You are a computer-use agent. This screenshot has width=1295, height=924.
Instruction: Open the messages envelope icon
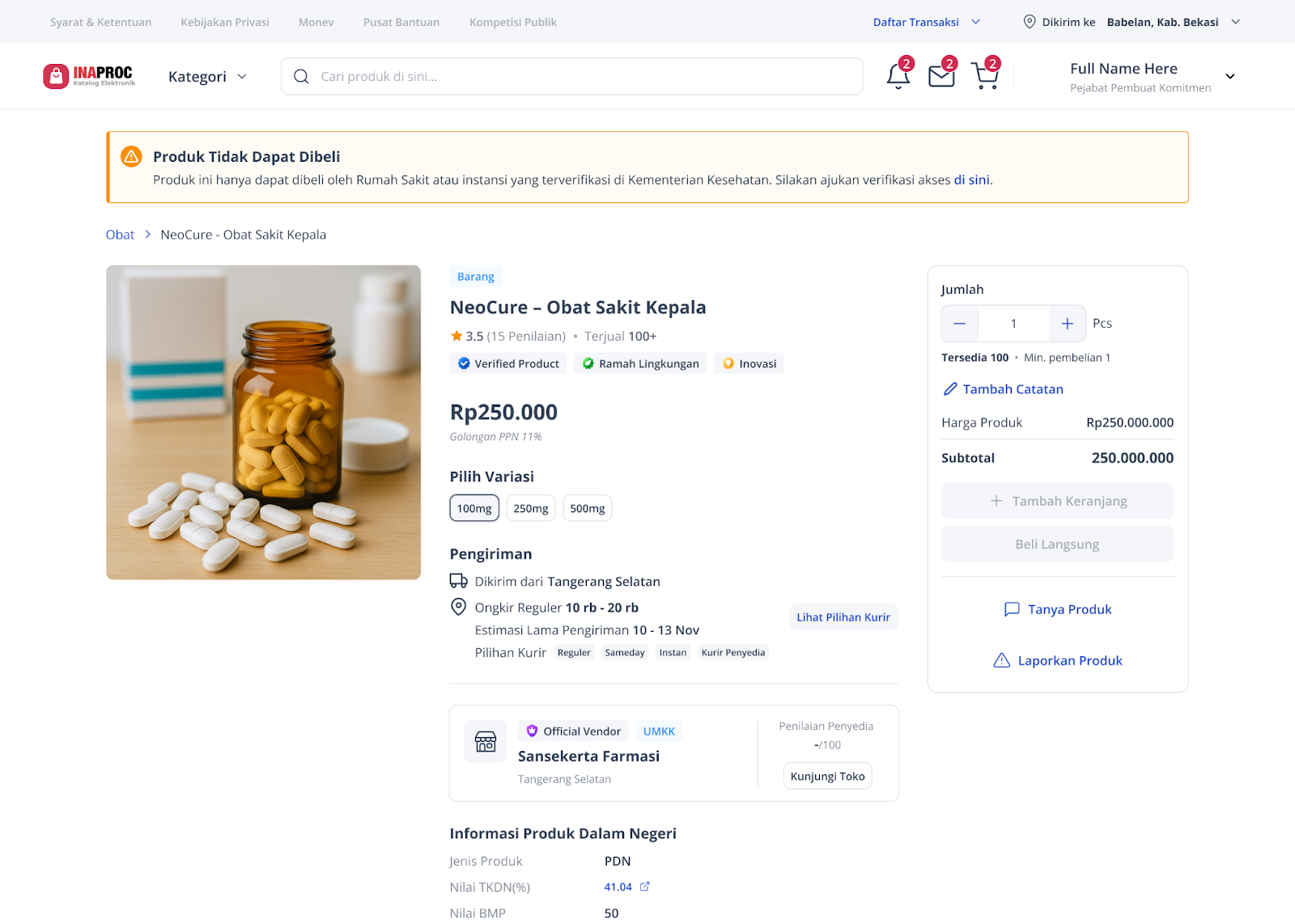tap(941, 76)
